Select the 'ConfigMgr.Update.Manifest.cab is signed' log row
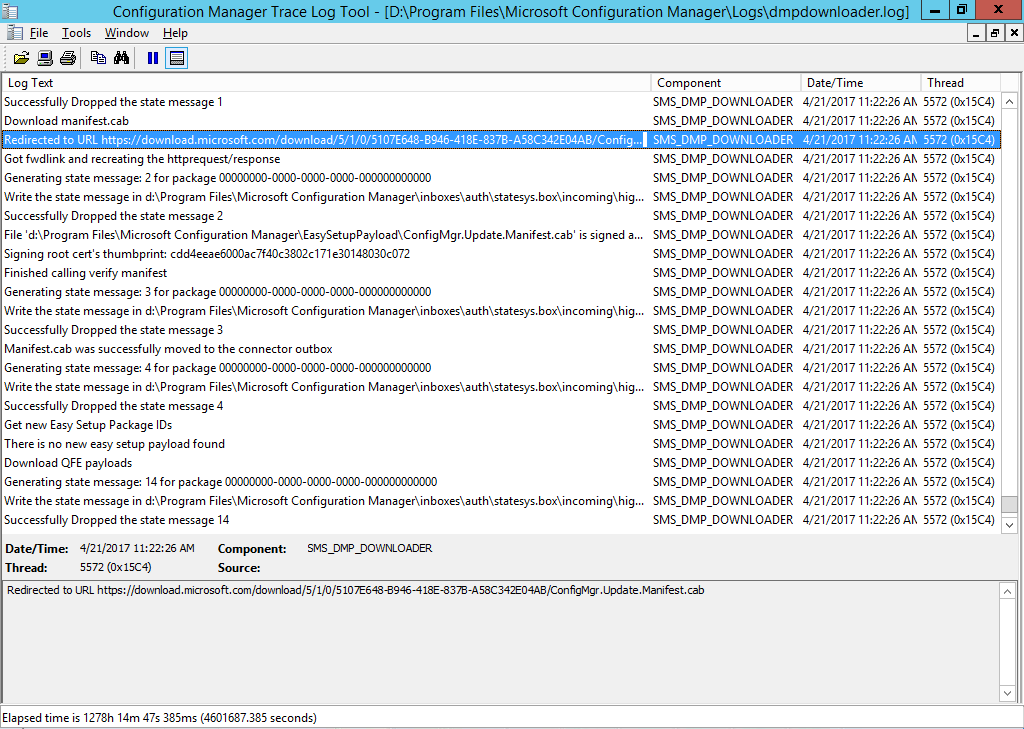Viewport: 1024px width, 729px height. [500, 235]
